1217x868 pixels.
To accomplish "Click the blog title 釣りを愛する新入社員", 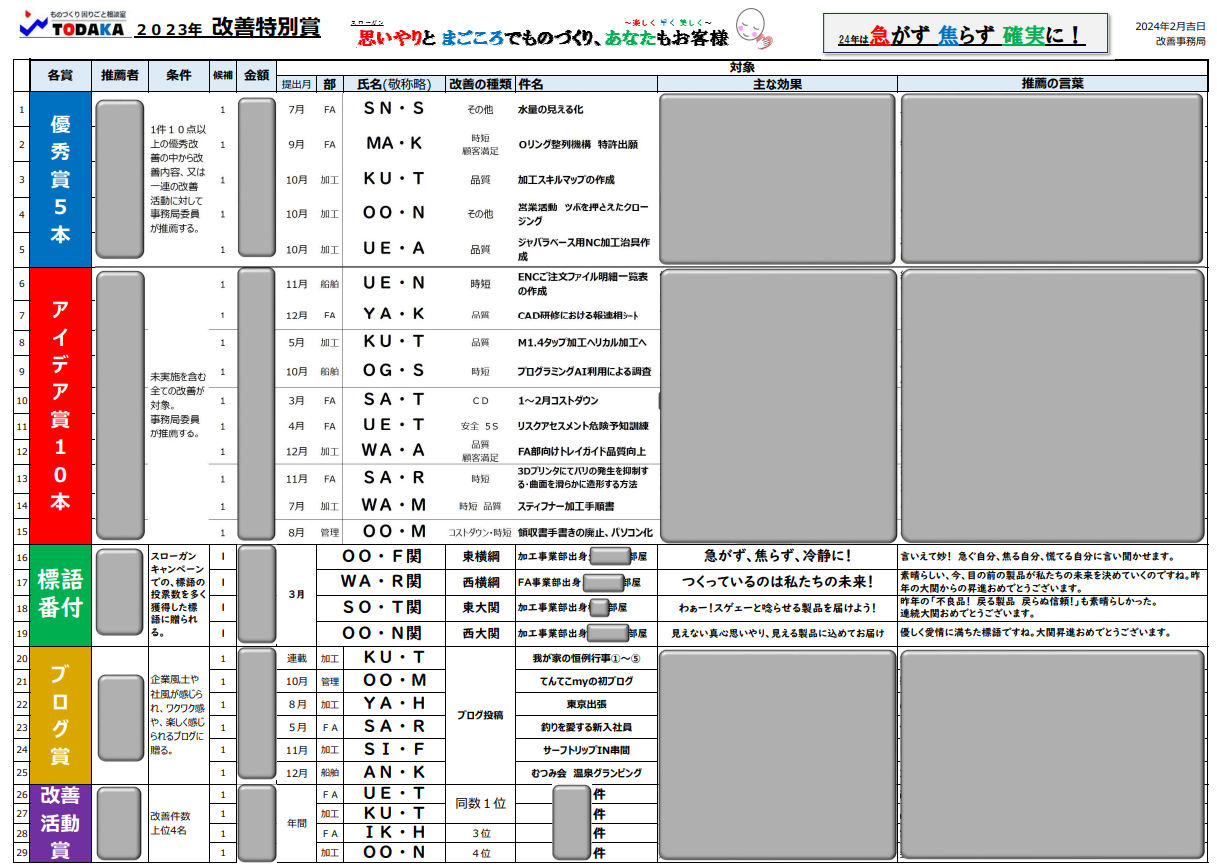I will click(586, 727).
